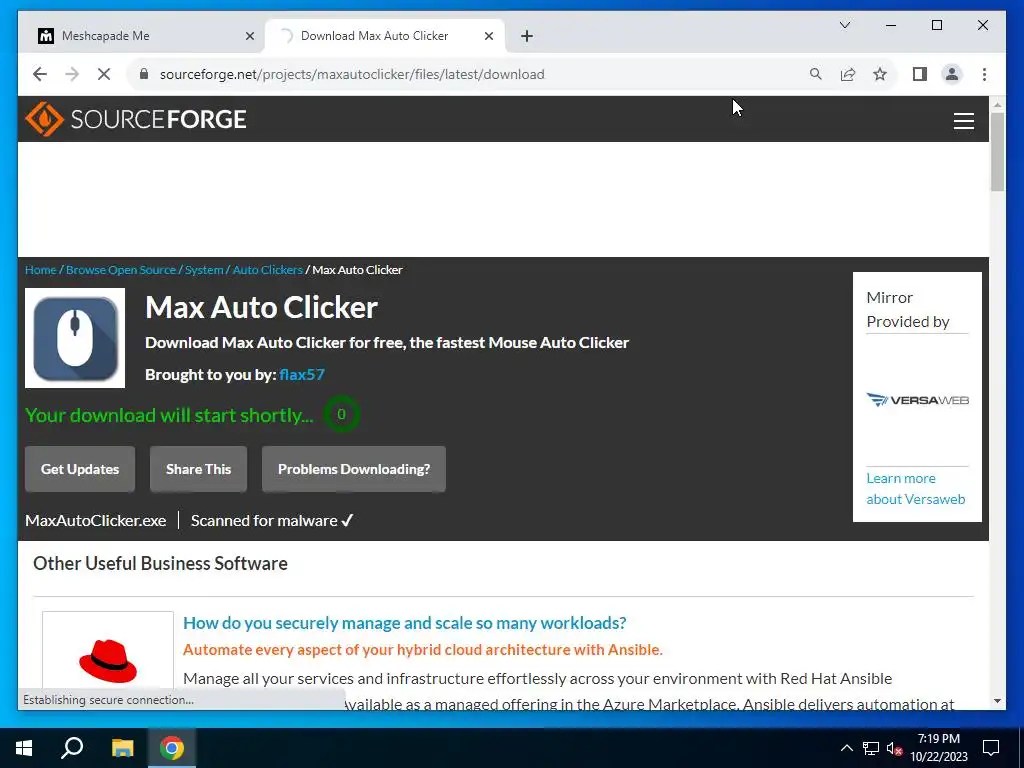Show hidden system tray icons
Image resolution: width=1024 pixels, height=768 pixels.
(x=846, y=748)
